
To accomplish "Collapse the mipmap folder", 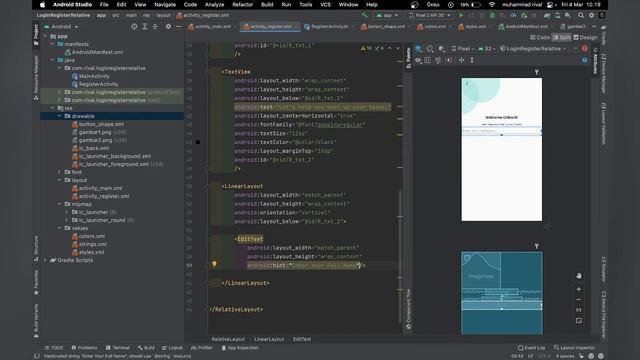I will click(60, 204).
